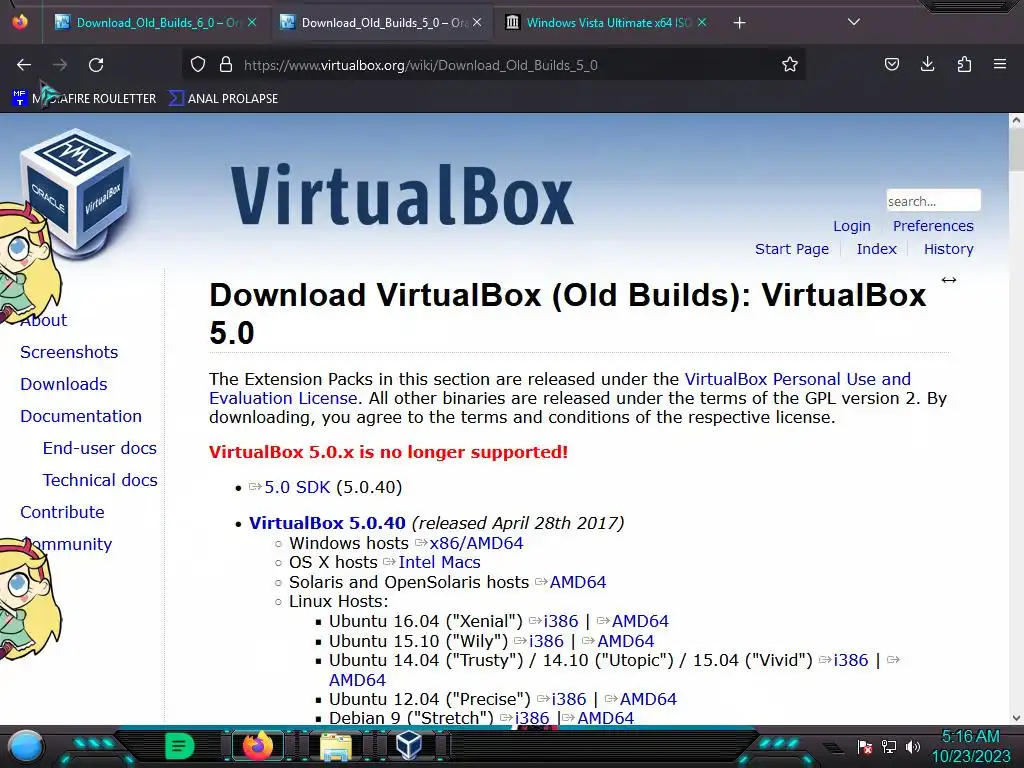This screenshot has height=768, width=1024.
Task: Download Ubuntu 14.04 Trusty i386 package
Action: point(851,660)
